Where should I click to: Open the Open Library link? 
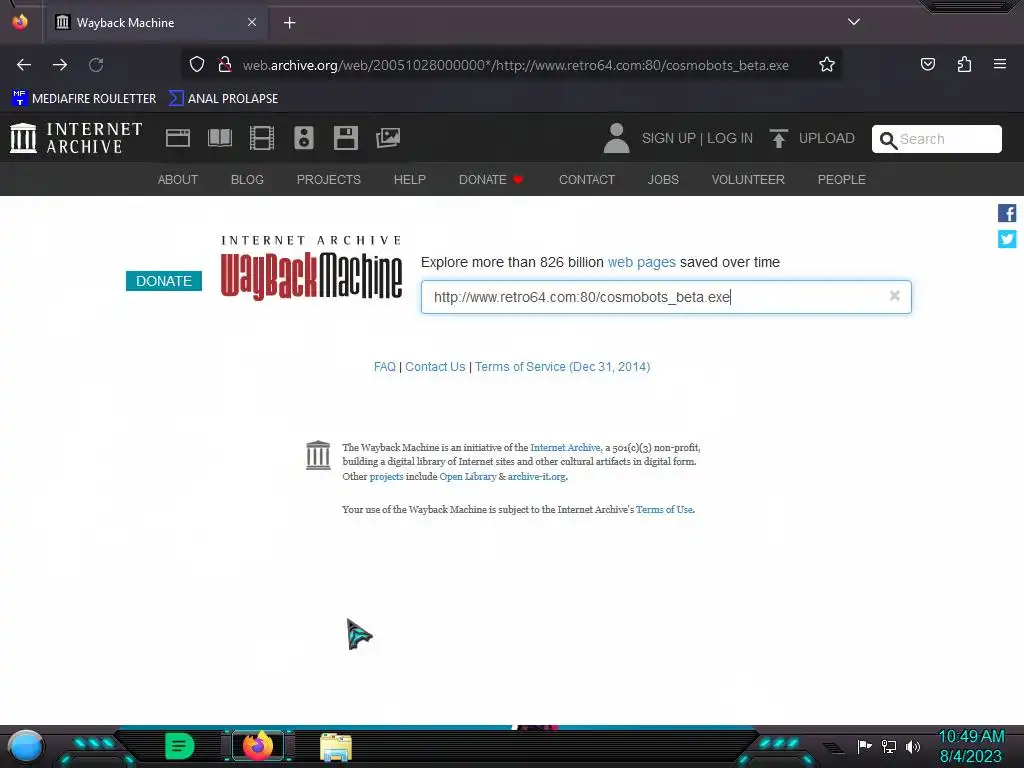[468, 476]
